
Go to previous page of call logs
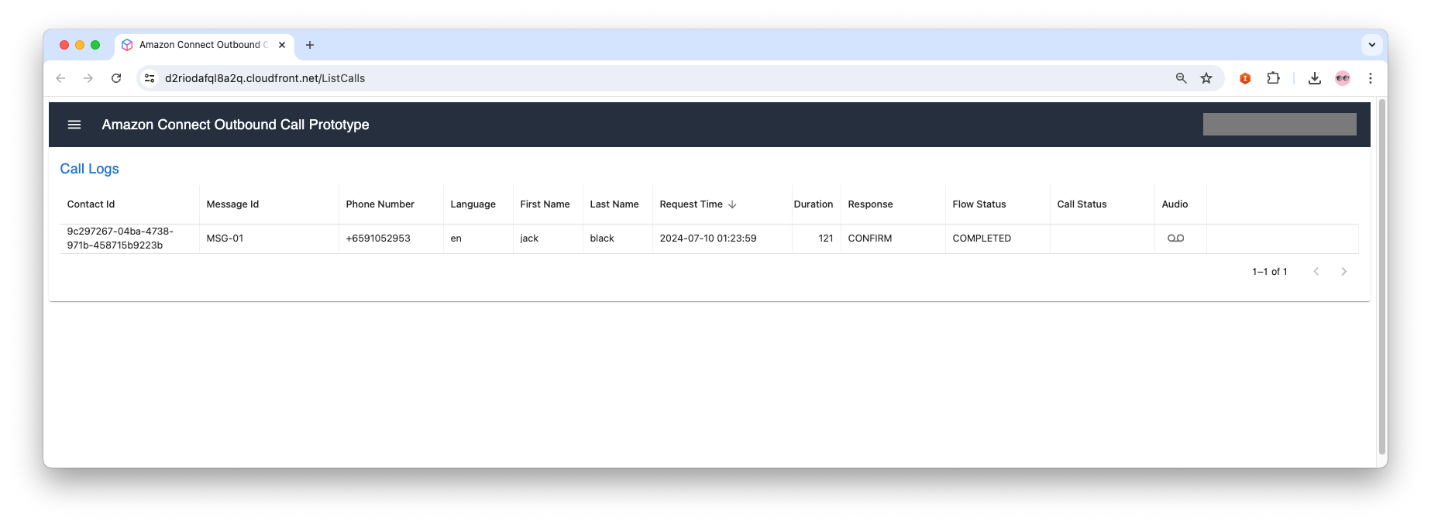(1316, 271)
